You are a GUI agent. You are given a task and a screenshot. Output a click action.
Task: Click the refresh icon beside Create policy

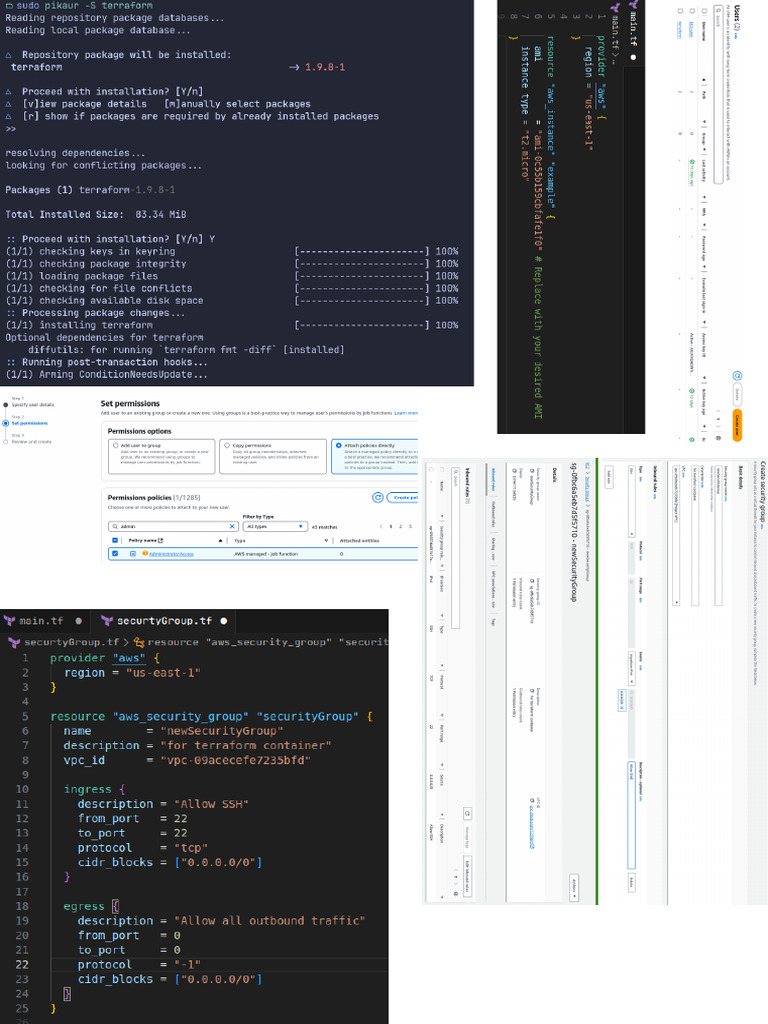[378, 497]
